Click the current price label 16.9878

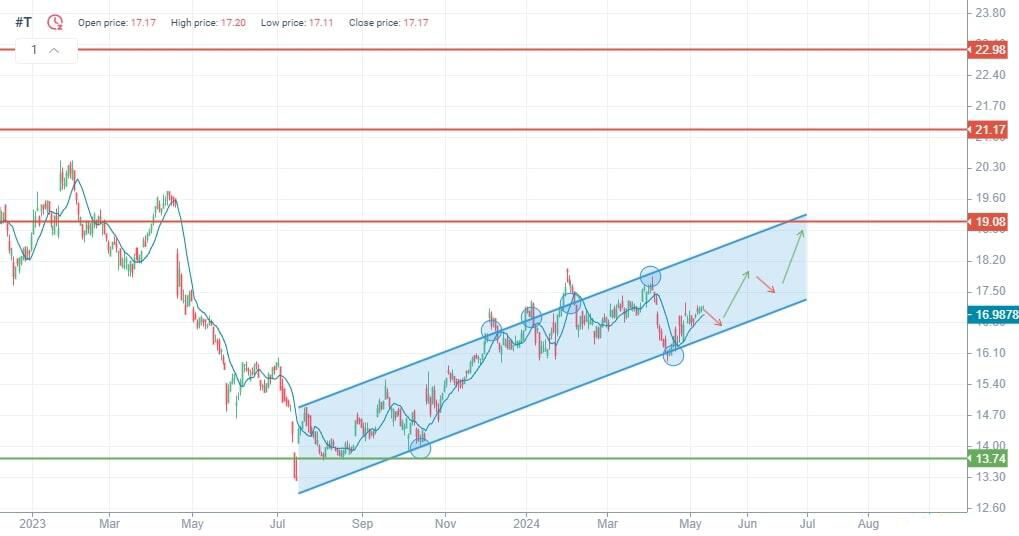coord(994,315)
